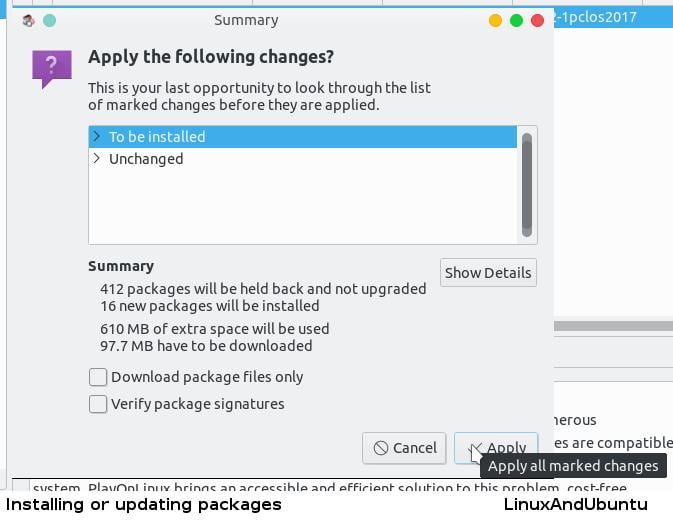Click the purple question mark dialog icon
The width and height of the screenshot is (673, 523).
51,68
